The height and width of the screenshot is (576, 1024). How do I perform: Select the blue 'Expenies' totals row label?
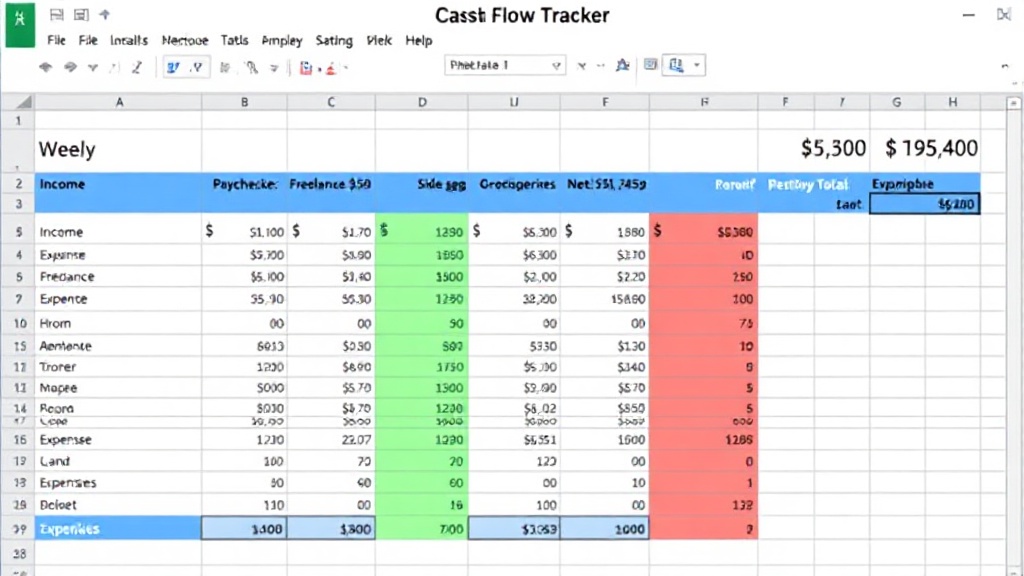click(119, 528)
